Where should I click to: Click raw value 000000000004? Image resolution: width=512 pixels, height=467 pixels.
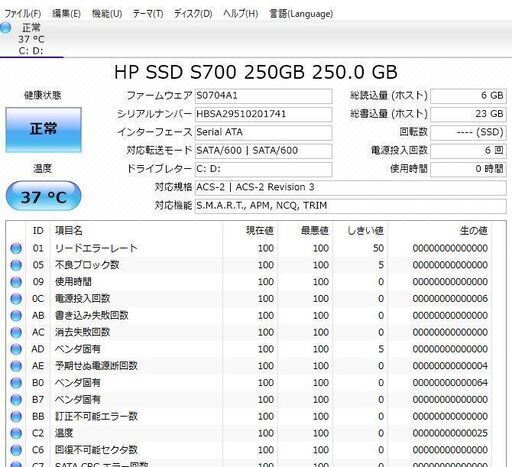tap(450, 366)
